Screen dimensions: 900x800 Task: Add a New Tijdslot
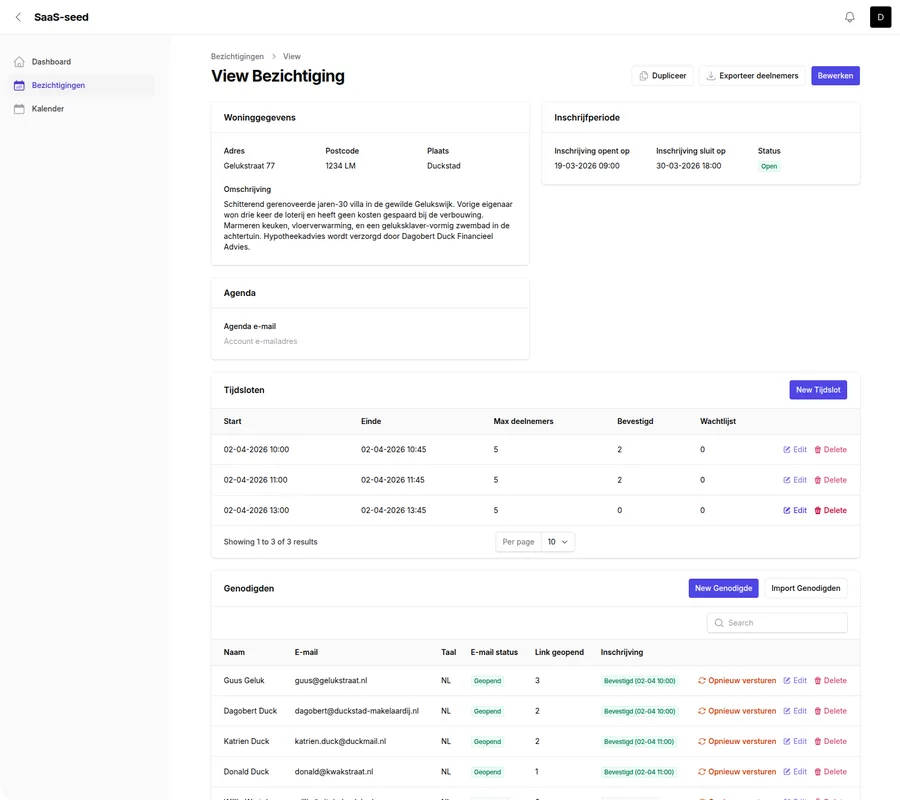pos(818,390)
